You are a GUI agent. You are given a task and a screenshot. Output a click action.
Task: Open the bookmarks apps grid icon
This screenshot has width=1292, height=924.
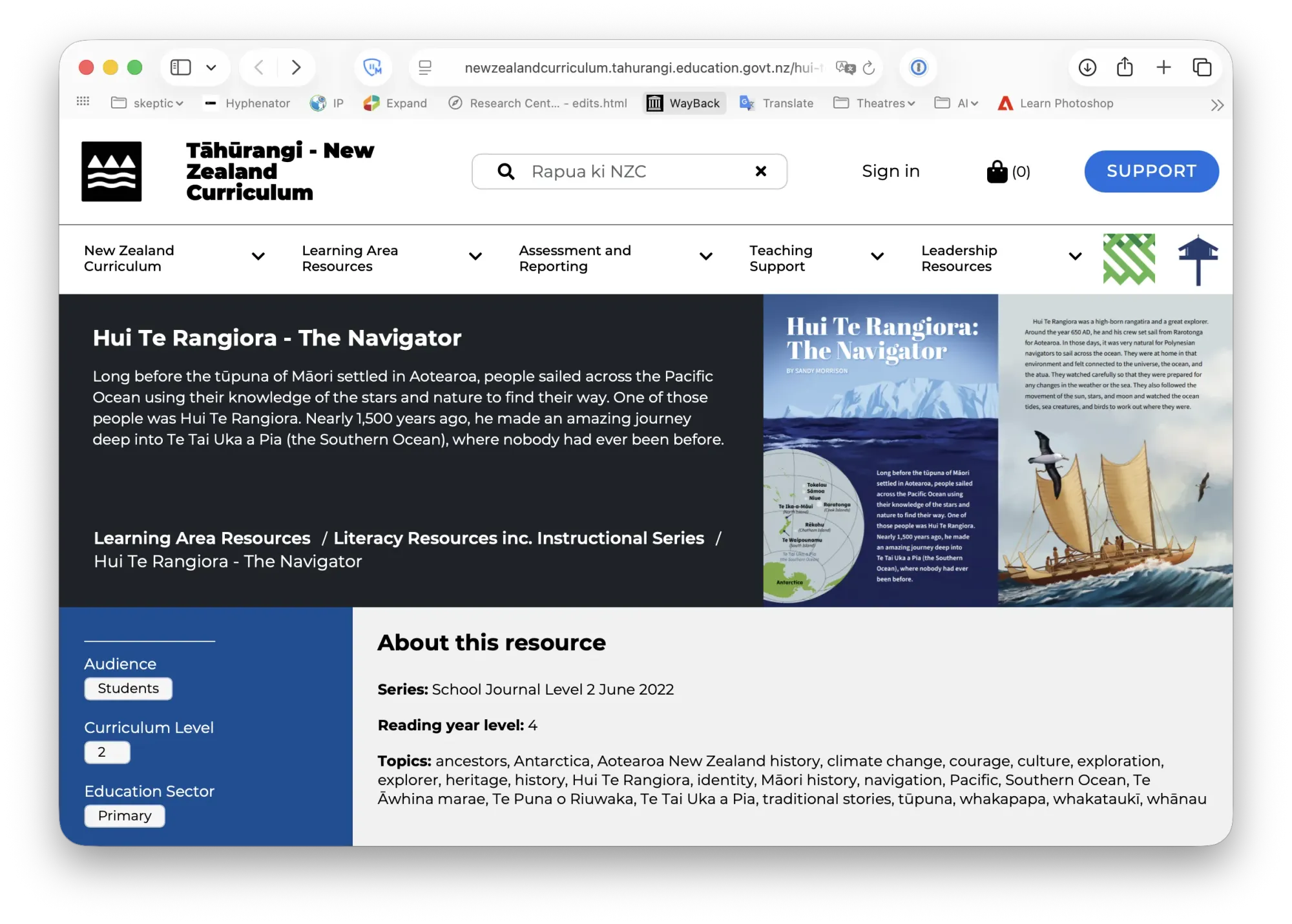[x=83, y=101]
